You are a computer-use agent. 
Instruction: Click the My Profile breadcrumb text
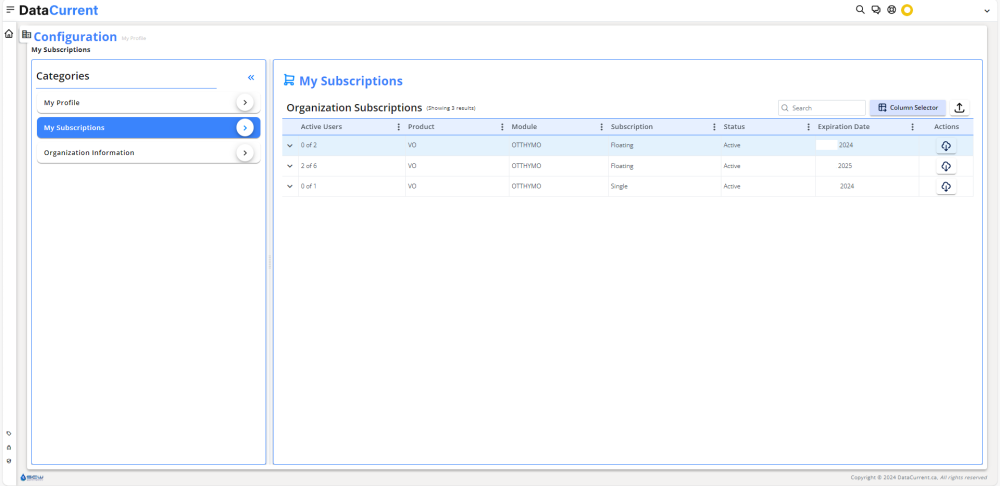tap(134, 38)
